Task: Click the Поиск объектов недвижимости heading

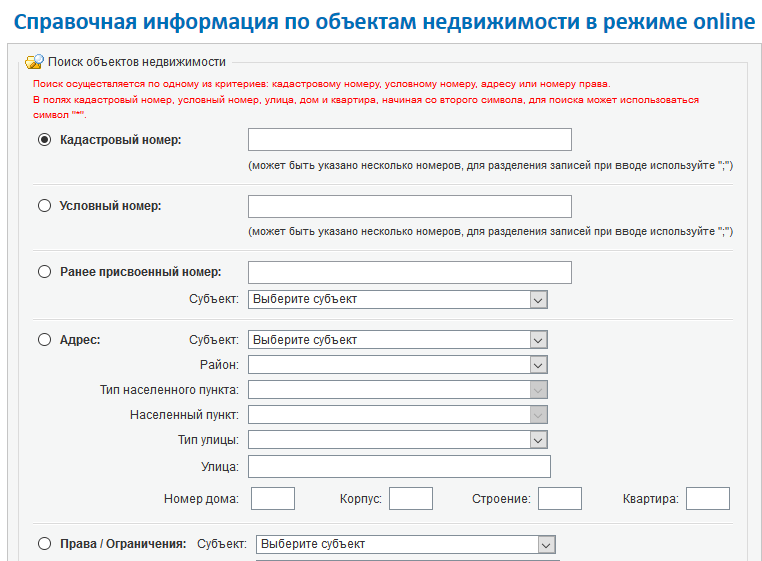Action: [137, 62]
